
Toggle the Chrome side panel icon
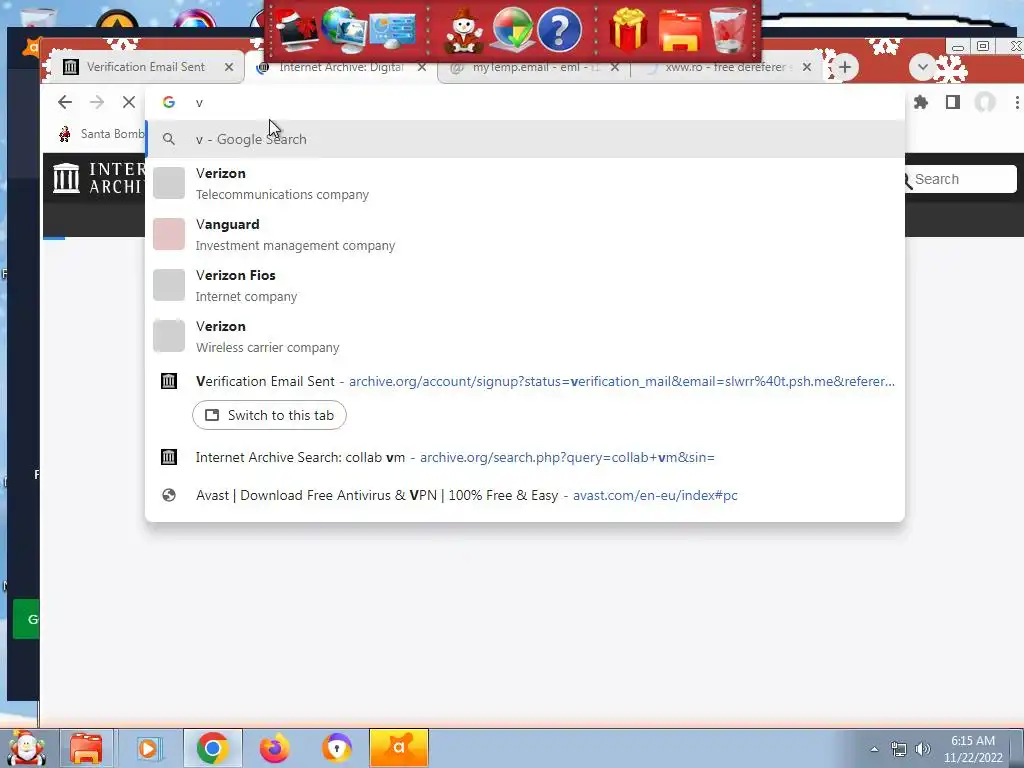[953, 102]
